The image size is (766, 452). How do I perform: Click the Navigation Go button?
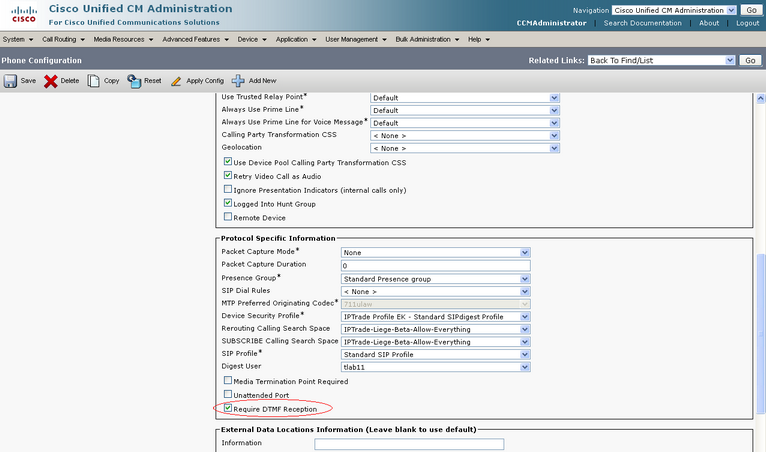(x=751, y=10)
